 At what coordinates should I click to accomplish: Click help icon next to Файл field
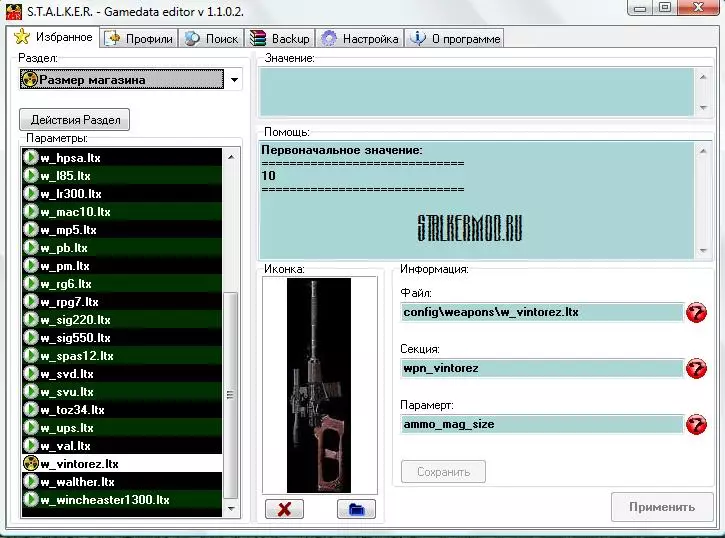pos(696,313)
